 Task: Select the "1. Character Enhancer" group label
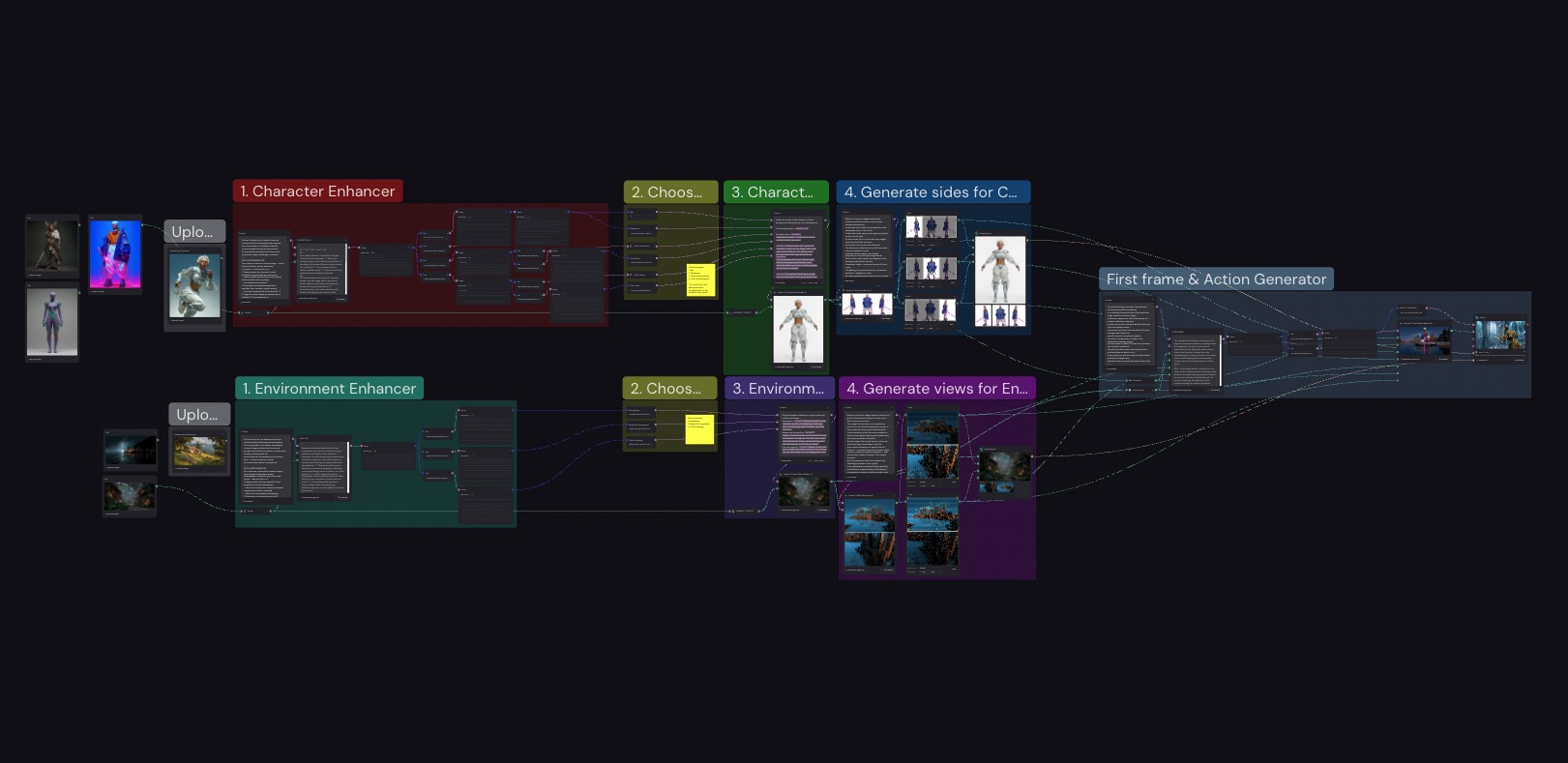coord(317,191)
